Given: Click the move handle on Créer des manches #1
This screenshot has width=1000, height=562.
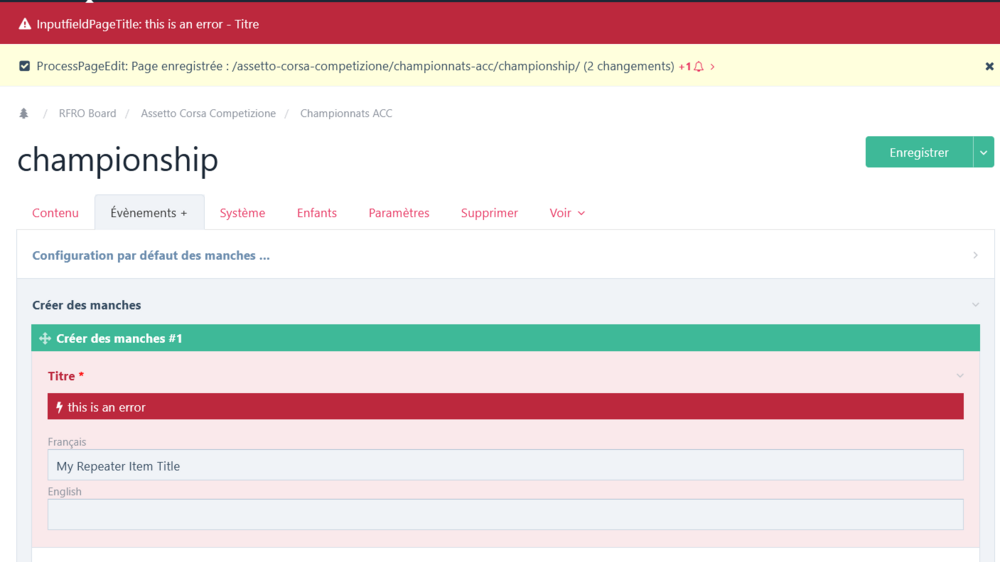Looking at the screenshot, I should pyautogui.click(x=45, y=339).
